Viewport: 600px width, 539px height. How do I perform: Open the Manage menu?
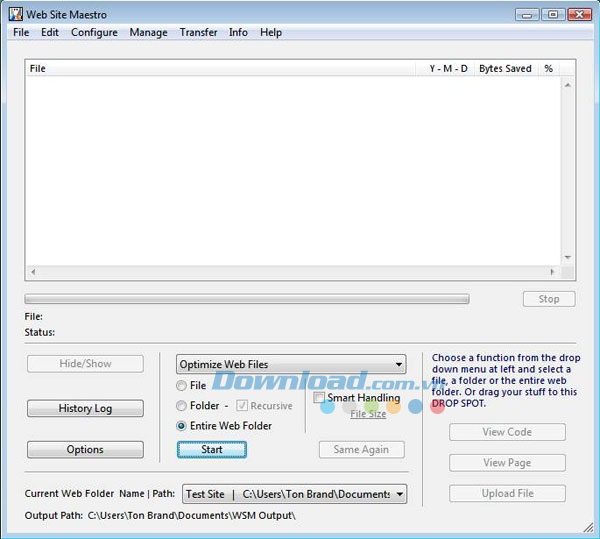pos(148,33)
